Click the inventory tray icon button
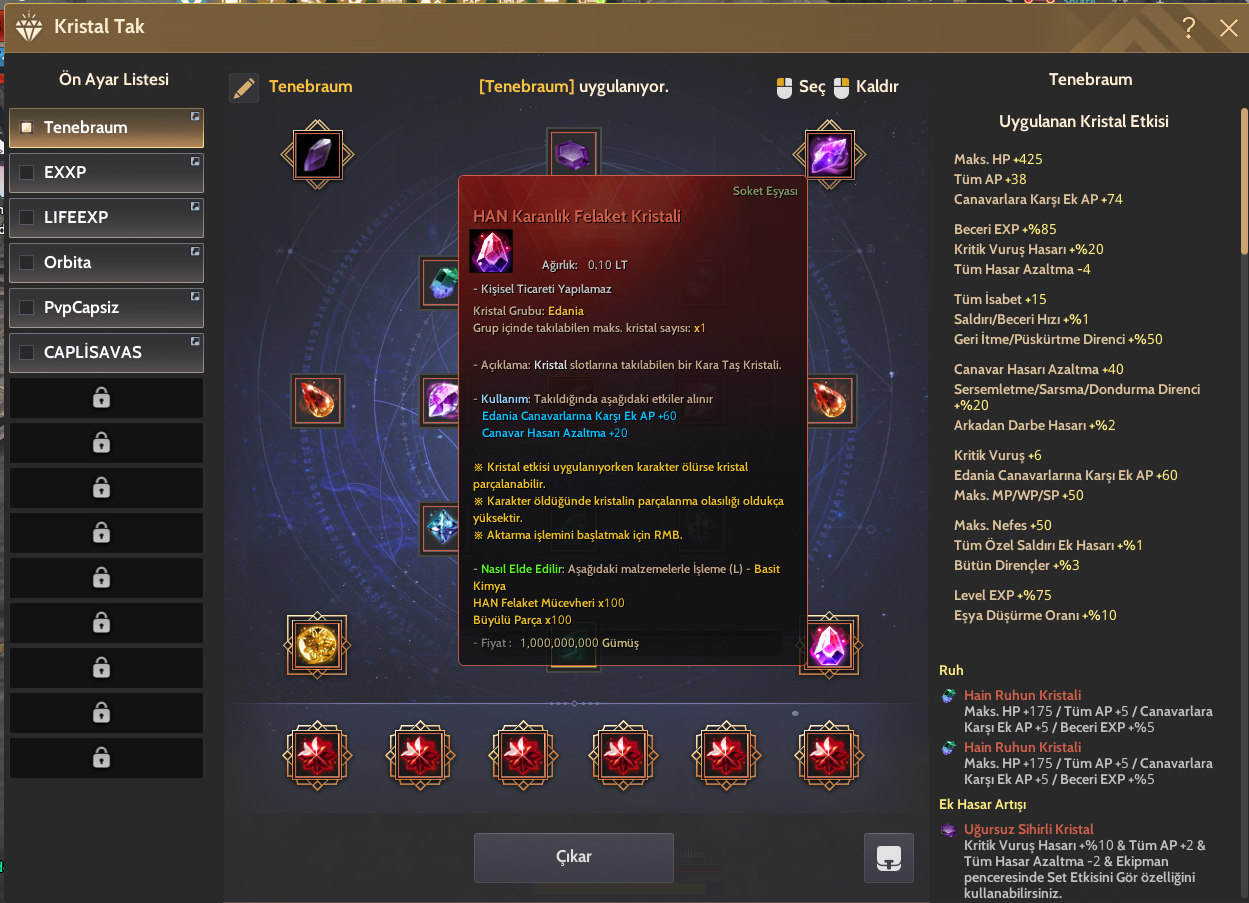This screenshot has height=903, width=1249. click(889, 858)
